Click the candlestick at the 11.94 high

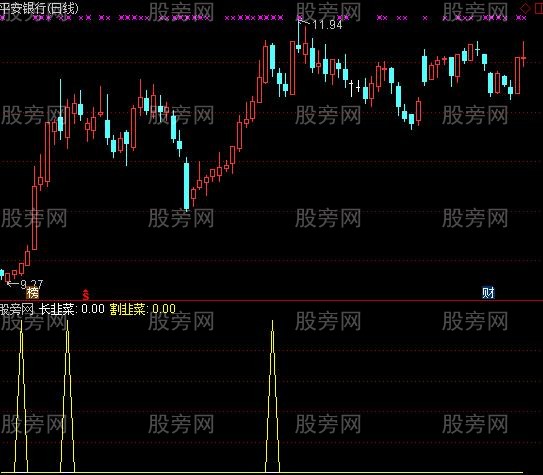(x=299, y=36)
